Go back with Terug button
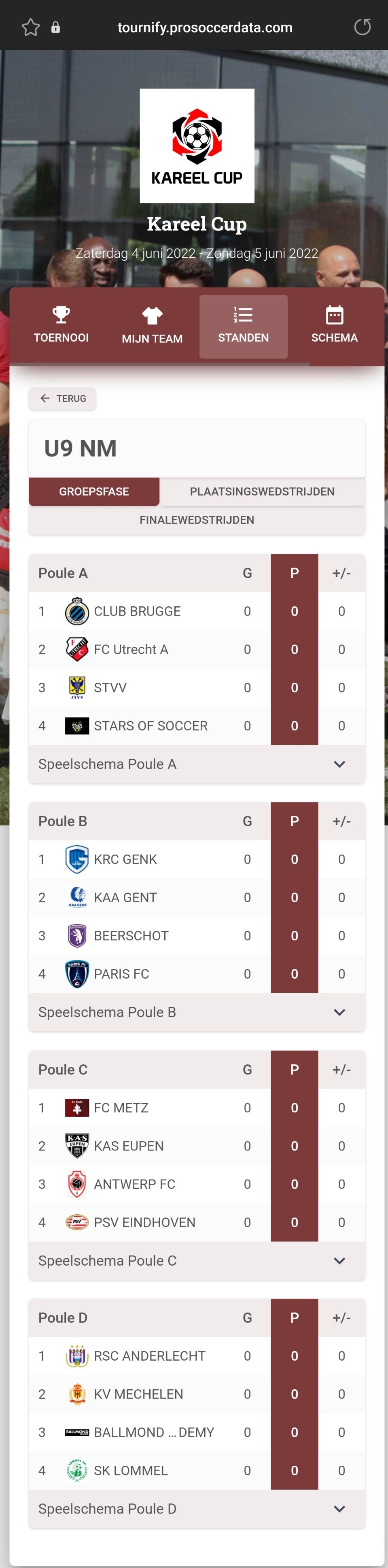 click(62, 399)
